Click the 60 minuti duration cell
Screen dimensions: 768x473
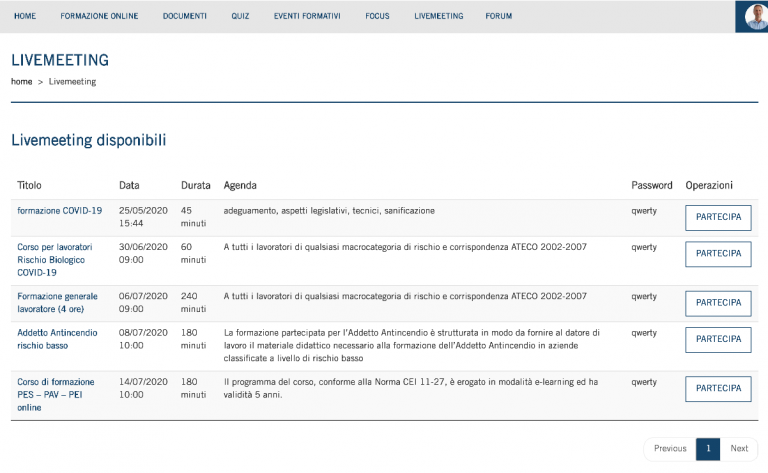pyautogui.click(x=193, y=253)
